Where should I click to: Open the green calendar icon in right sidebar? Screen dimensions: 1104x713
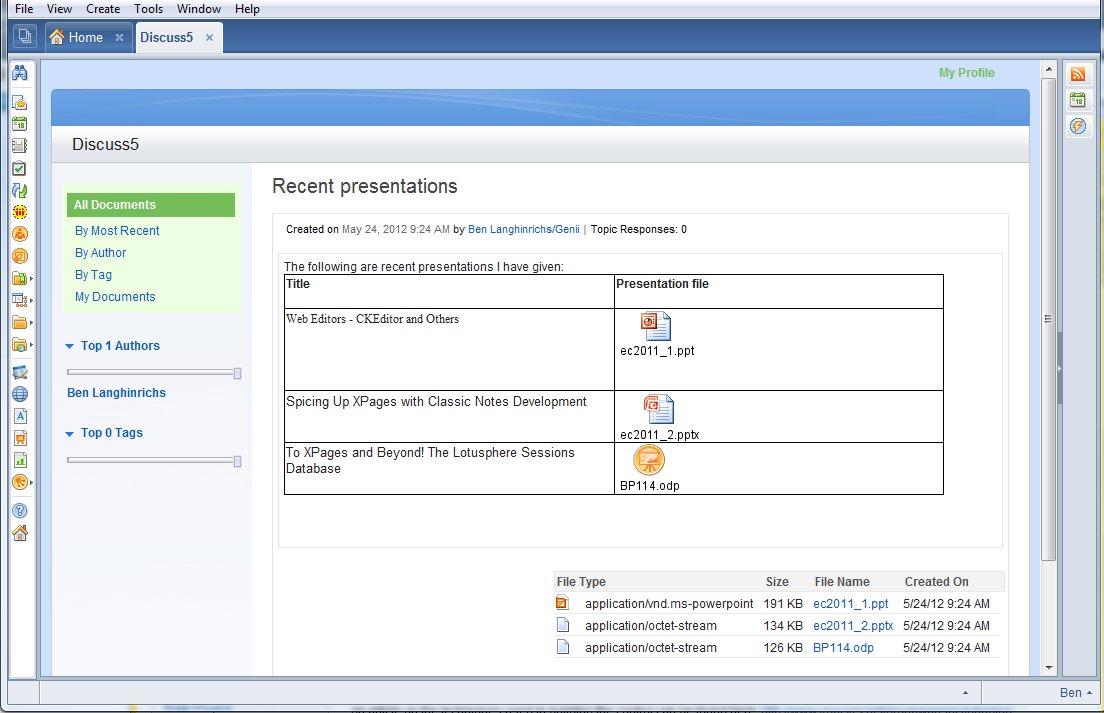click(x=1078, y=100)
